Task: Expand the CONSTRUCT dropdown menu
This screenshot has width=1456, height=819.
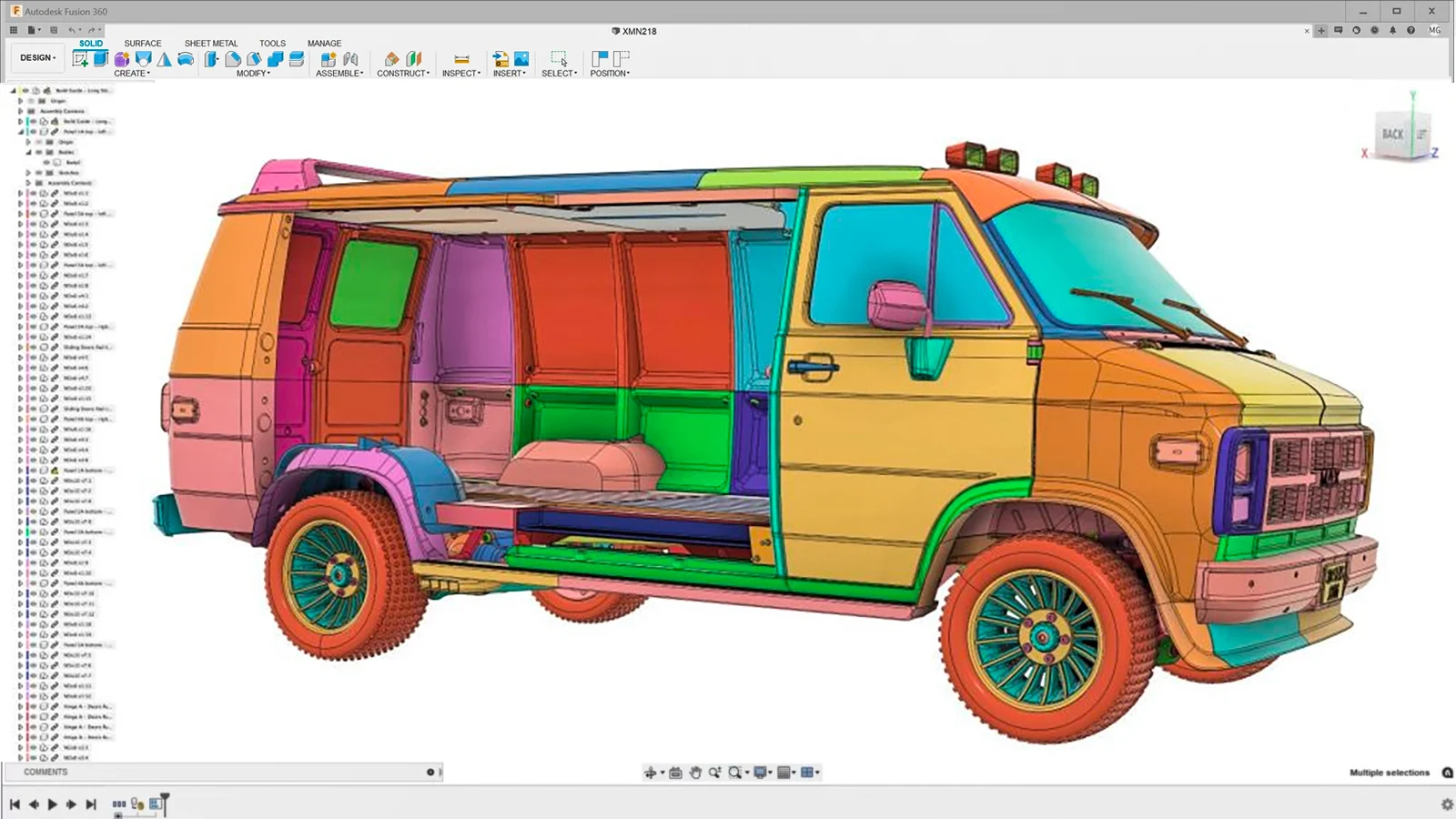Action: coord(403,74)
